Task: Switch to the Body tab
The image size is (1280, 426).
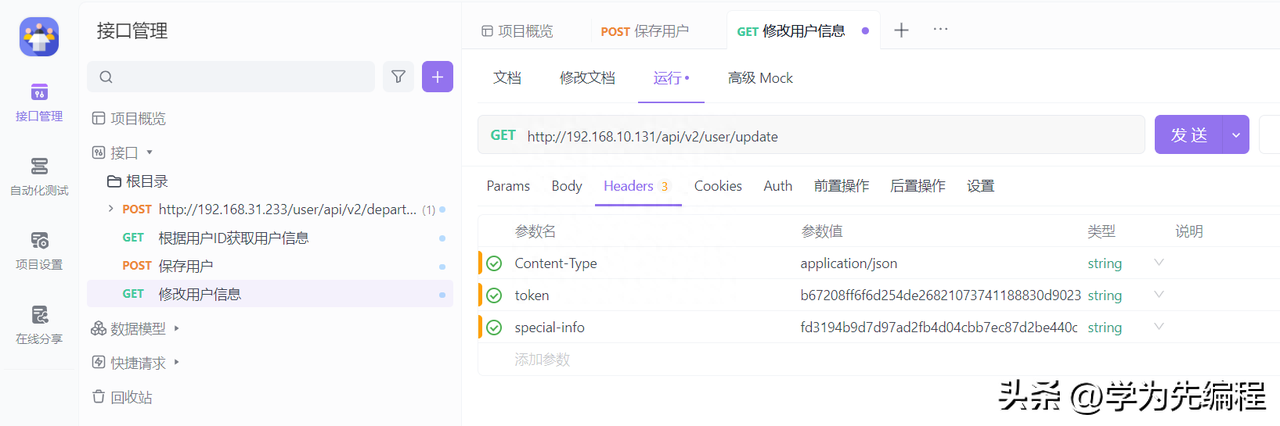Action: point(566,186)
